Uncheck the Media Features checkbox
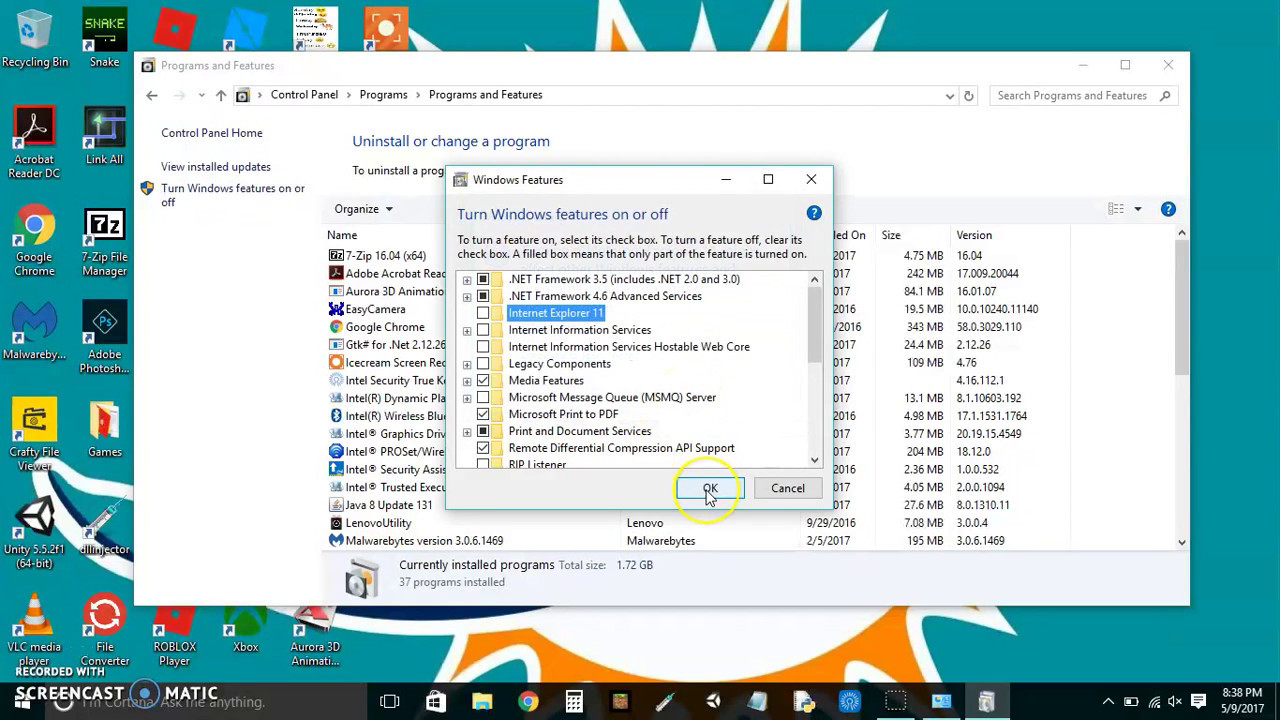Screen dimensions: 1280x720 tap(483, 381)
